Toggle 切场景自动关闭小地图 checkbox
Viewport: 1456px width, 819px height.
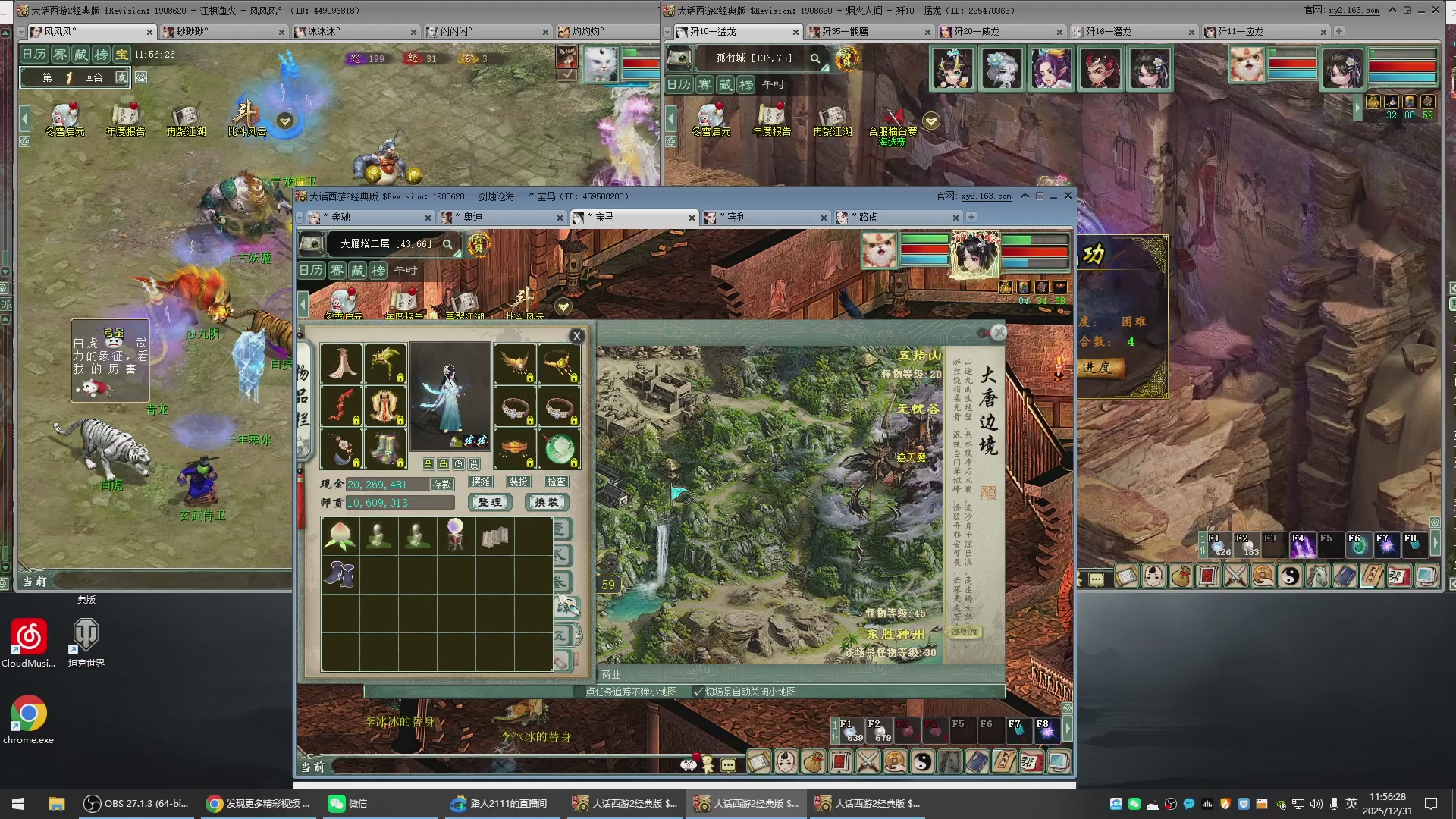click(698, 692)
